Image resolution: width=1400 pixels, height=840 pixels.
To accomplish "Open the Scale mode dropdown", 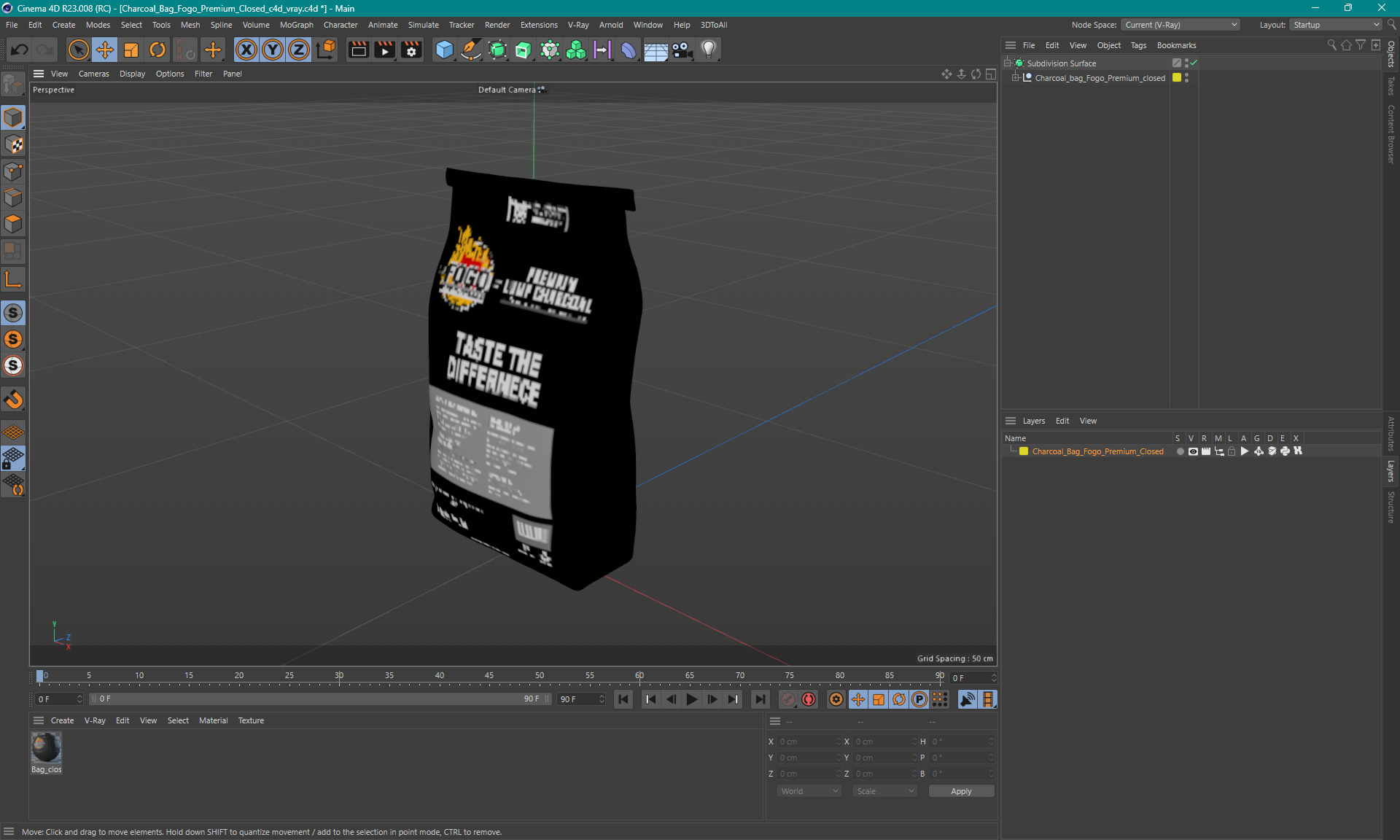I will point(884,791).
